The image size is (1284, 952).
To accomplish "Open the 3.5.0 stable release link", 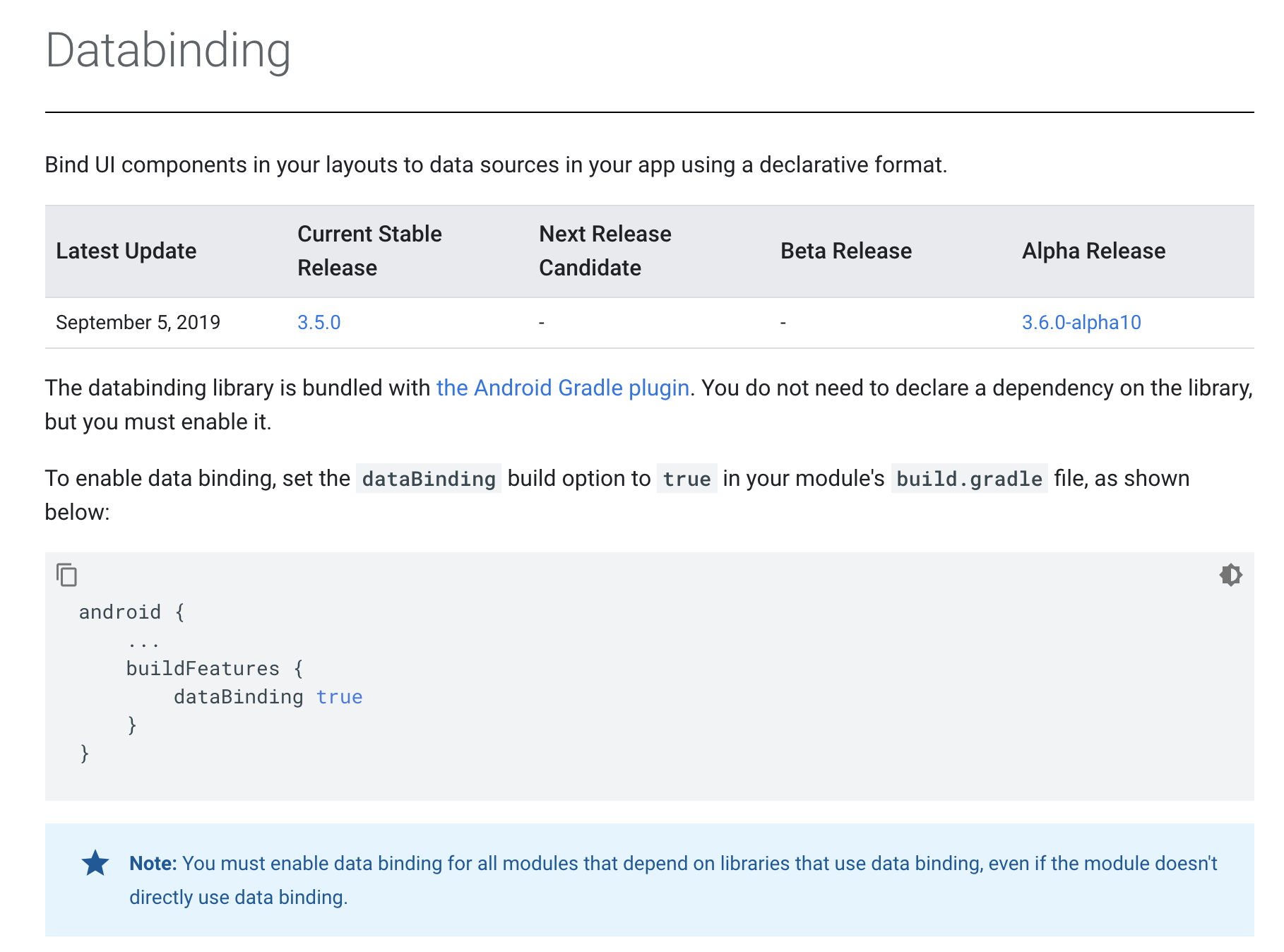I will pyautogui.click(x=319, y=323).
